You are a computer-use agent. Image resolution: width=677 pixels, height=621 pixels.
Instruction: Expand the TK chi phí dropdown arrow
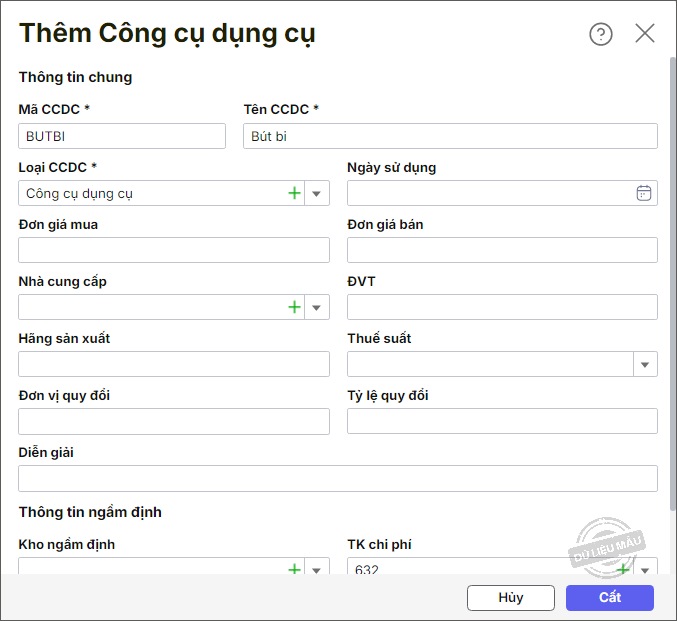[646, 570]
